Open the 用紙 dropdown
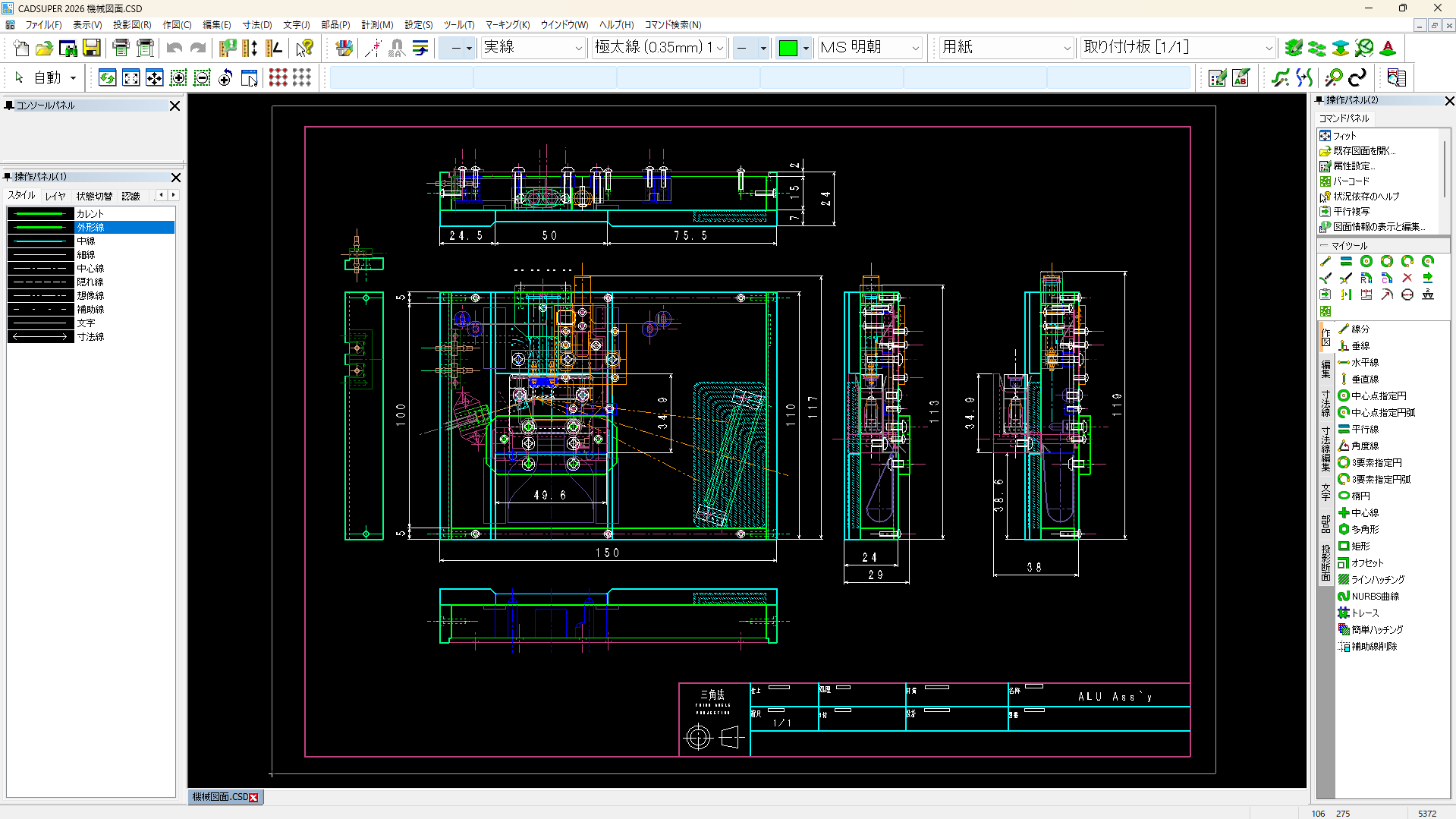This screenshot has width=1456, height=819. (1007, 48)
